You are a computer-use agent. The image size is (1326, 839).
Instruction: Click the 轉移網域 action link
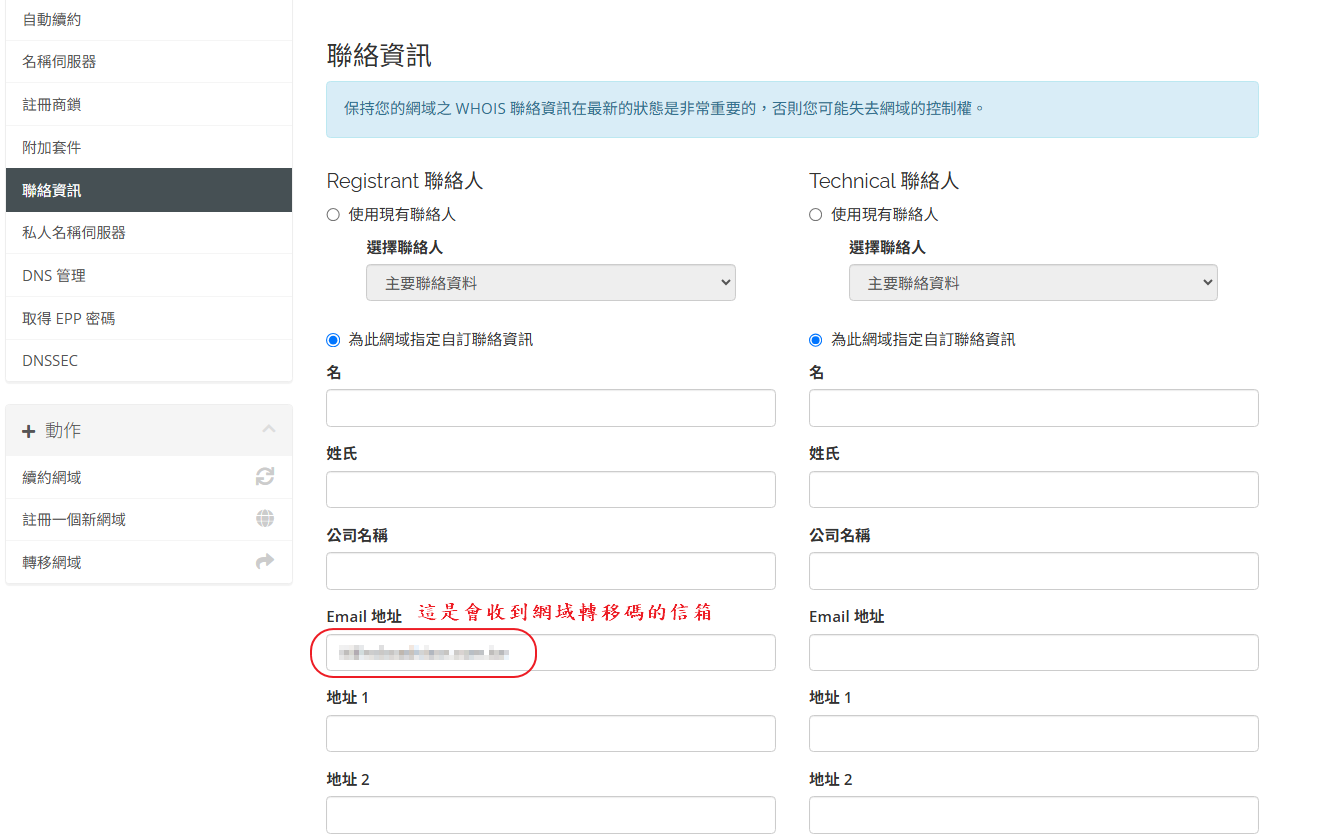pyautogui.click(x=52, y=563)
